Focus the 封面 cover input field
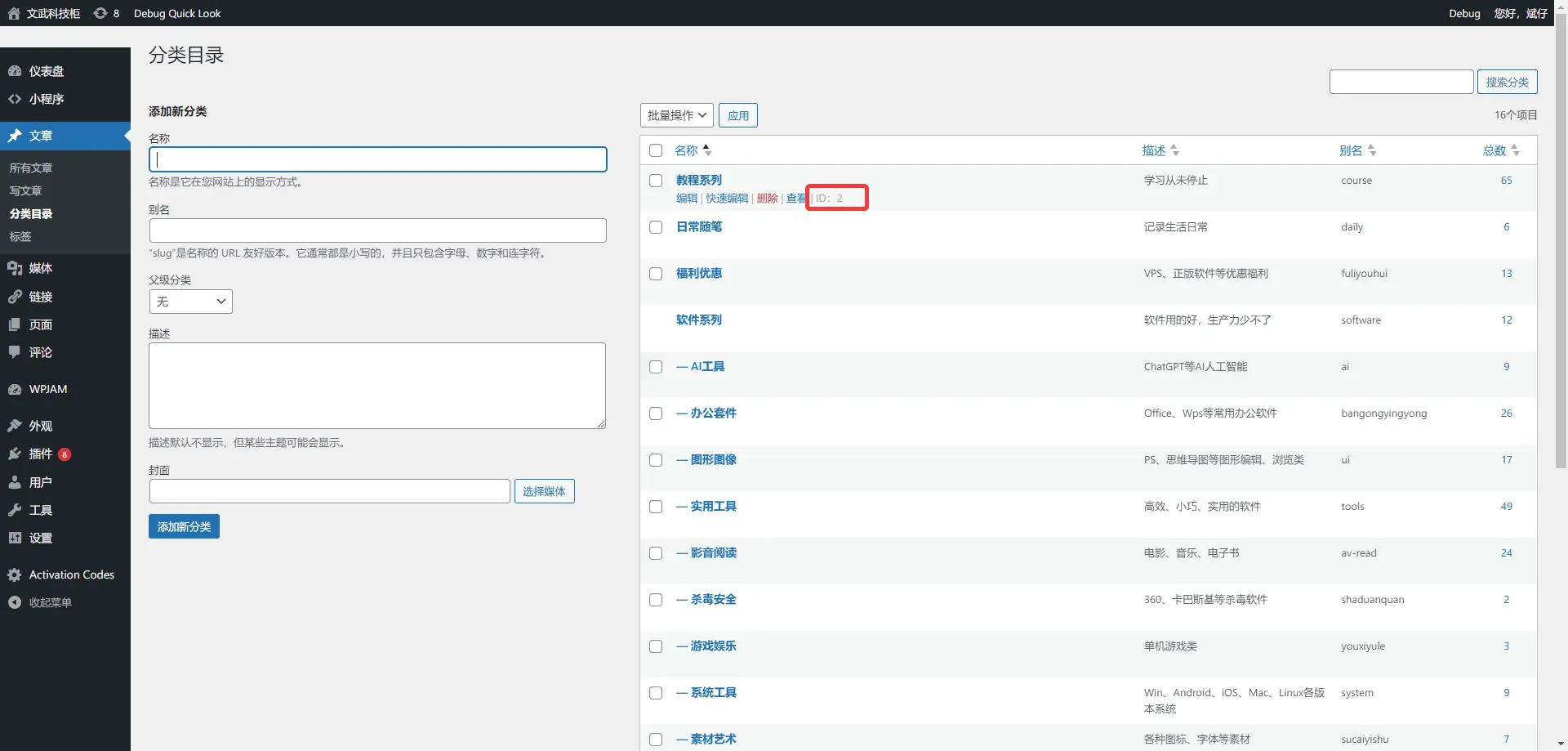 [x=330, y=491]
